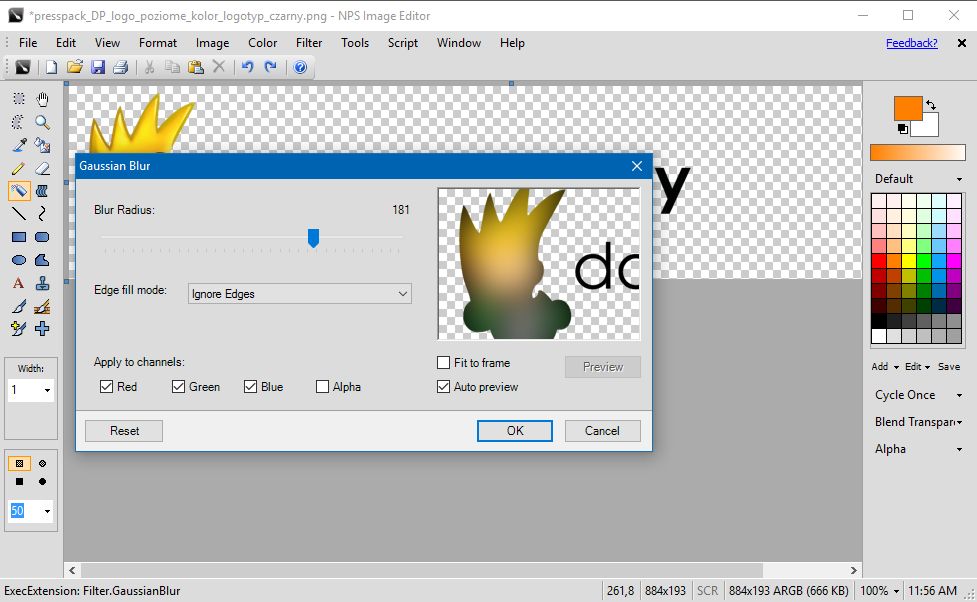Click the Paste clipboard toolbar icon
977x602 pixels.
[x=196, y=67]
